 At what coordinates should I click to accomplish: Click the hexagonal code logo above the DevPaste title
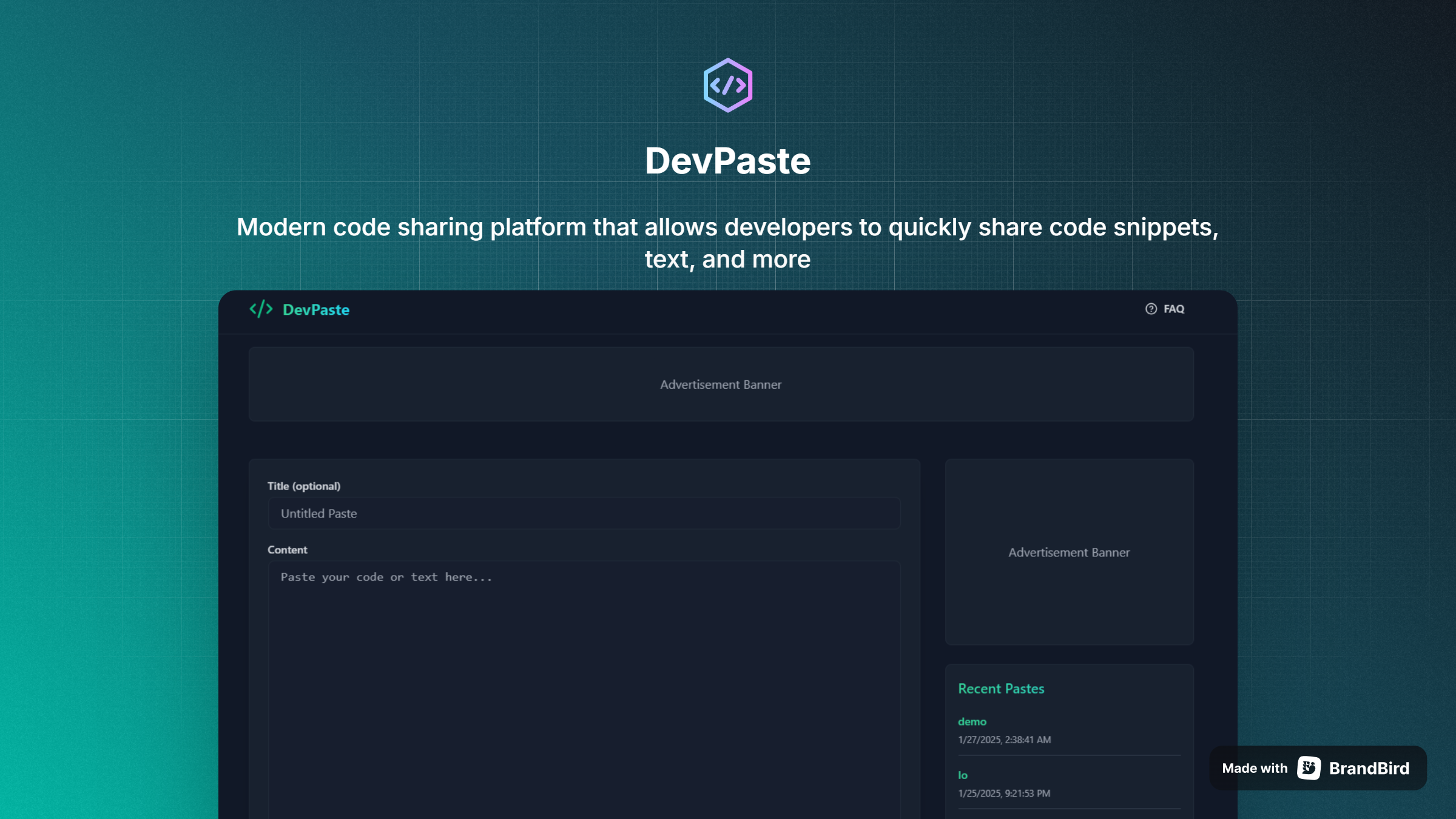click(x=727, y=85)
